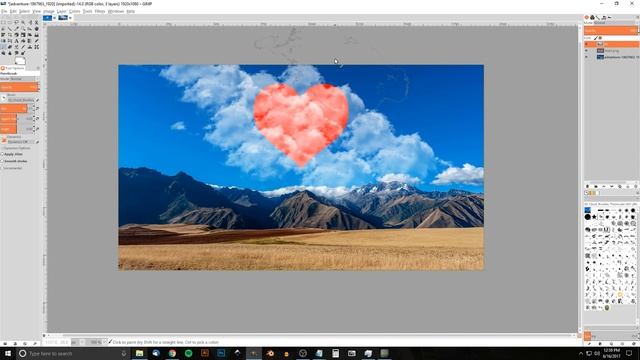The width and height of the screenshot is (640, 360).
Task: Click the Windows taskbar search box
Action: click(73, 353)
